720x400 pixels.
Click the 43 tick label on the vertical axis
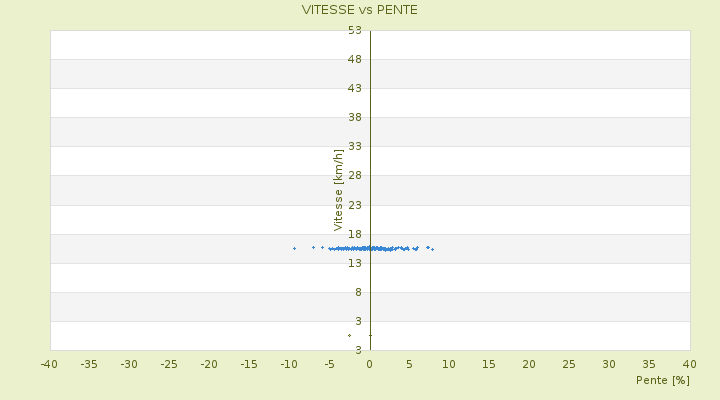tap(355, 88)
